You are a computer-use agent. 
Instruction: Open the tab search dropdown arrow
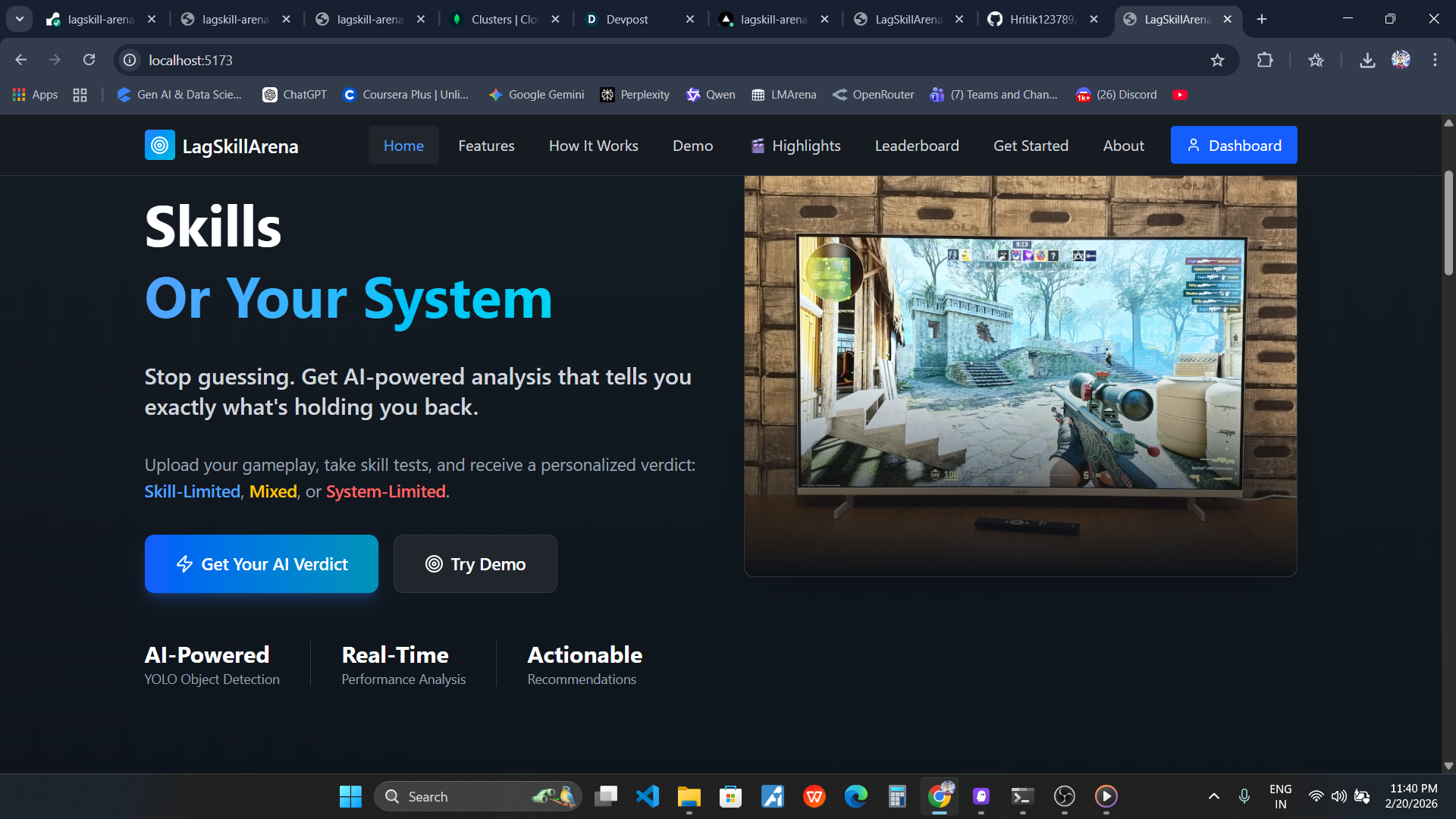click(20, 19)
